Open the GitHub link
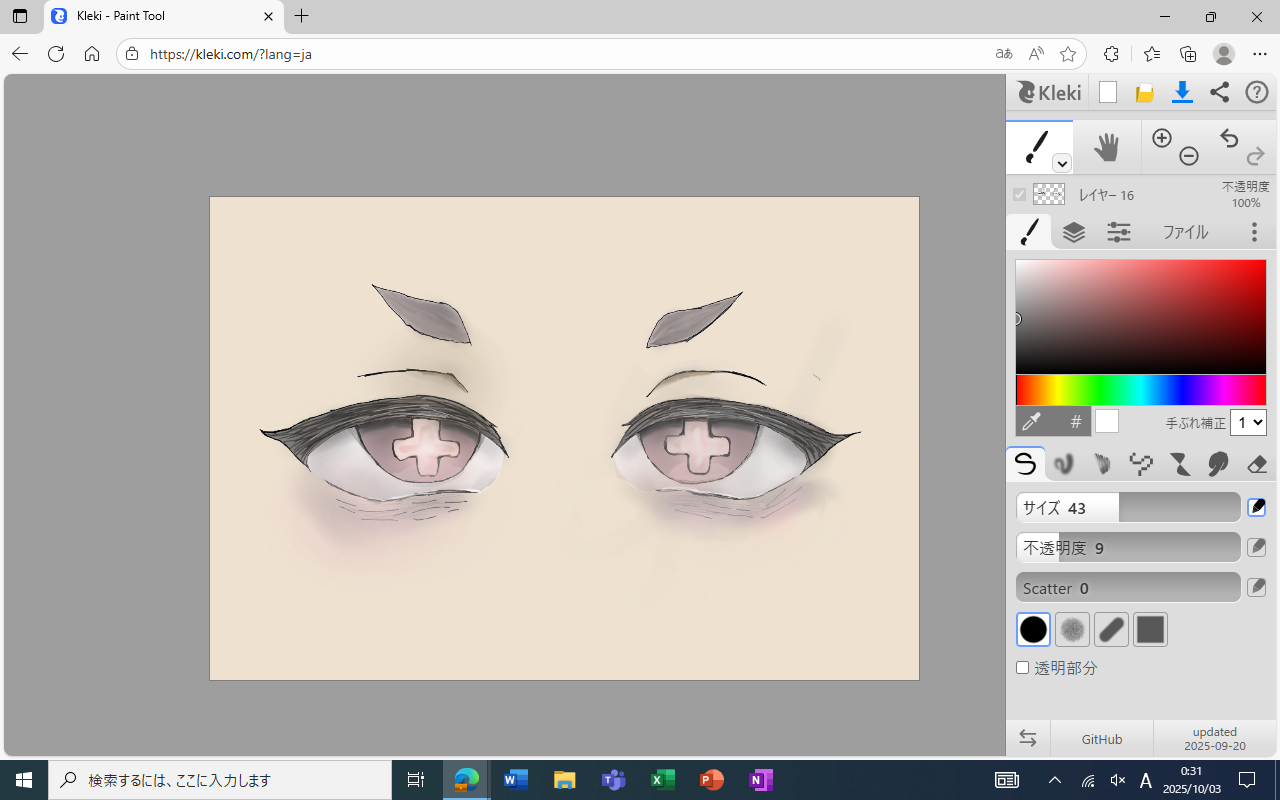 pos(1102,739)
